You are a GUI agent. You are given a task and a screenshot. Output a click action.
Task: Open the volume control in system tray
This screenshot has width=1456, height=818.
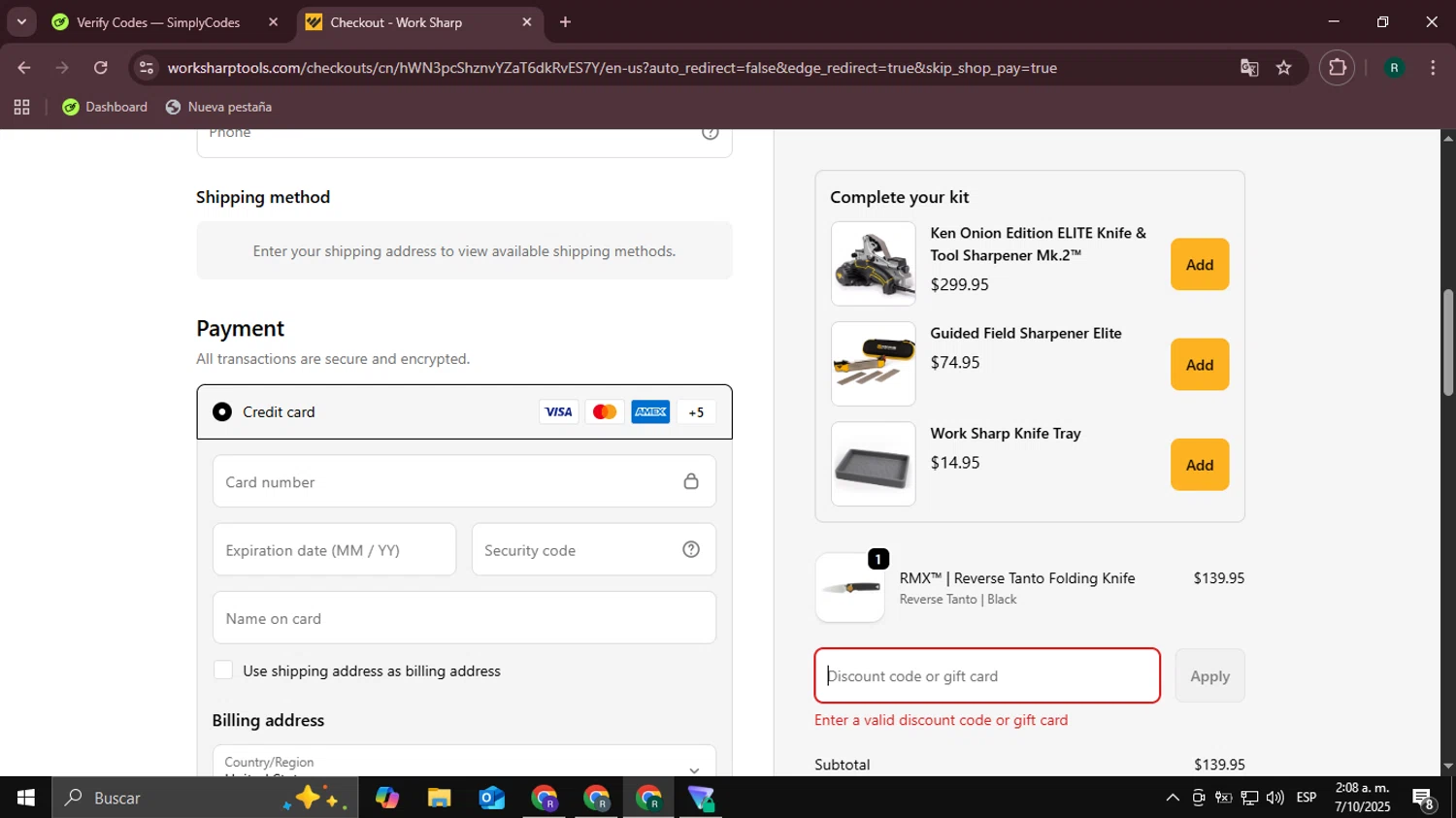coord(1274,798)
